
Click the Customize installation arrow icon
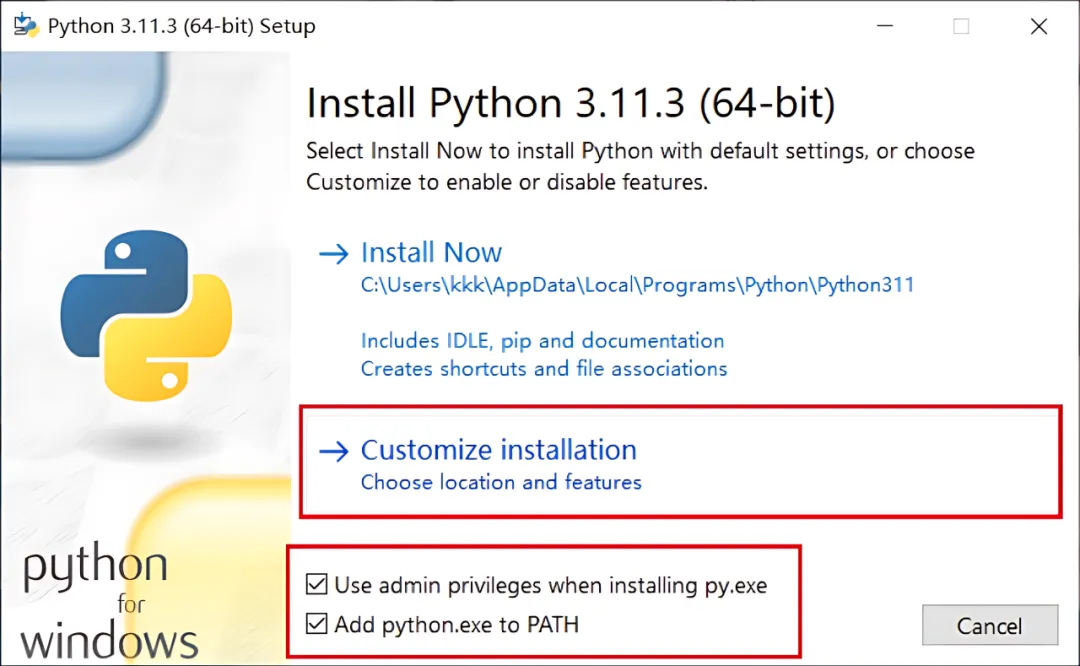click(334, 451)
